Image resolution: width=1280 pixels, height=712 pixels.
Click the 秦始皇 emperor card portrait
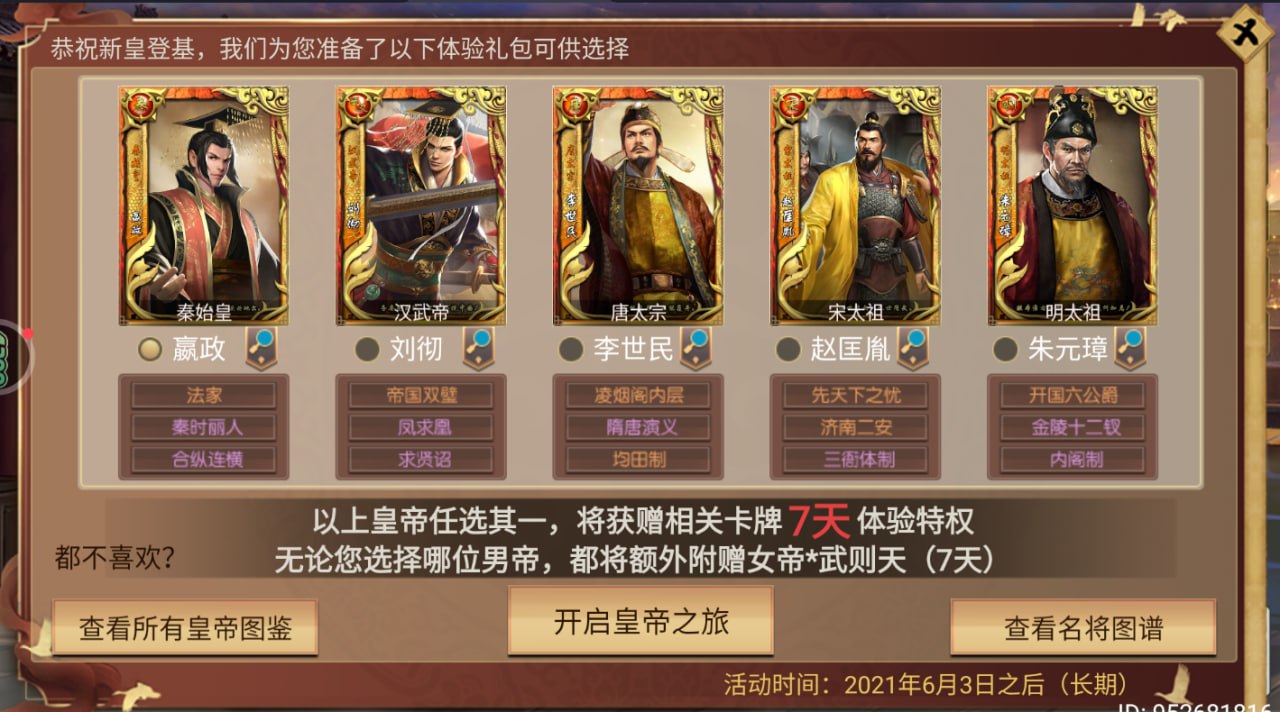coord(203,205)
